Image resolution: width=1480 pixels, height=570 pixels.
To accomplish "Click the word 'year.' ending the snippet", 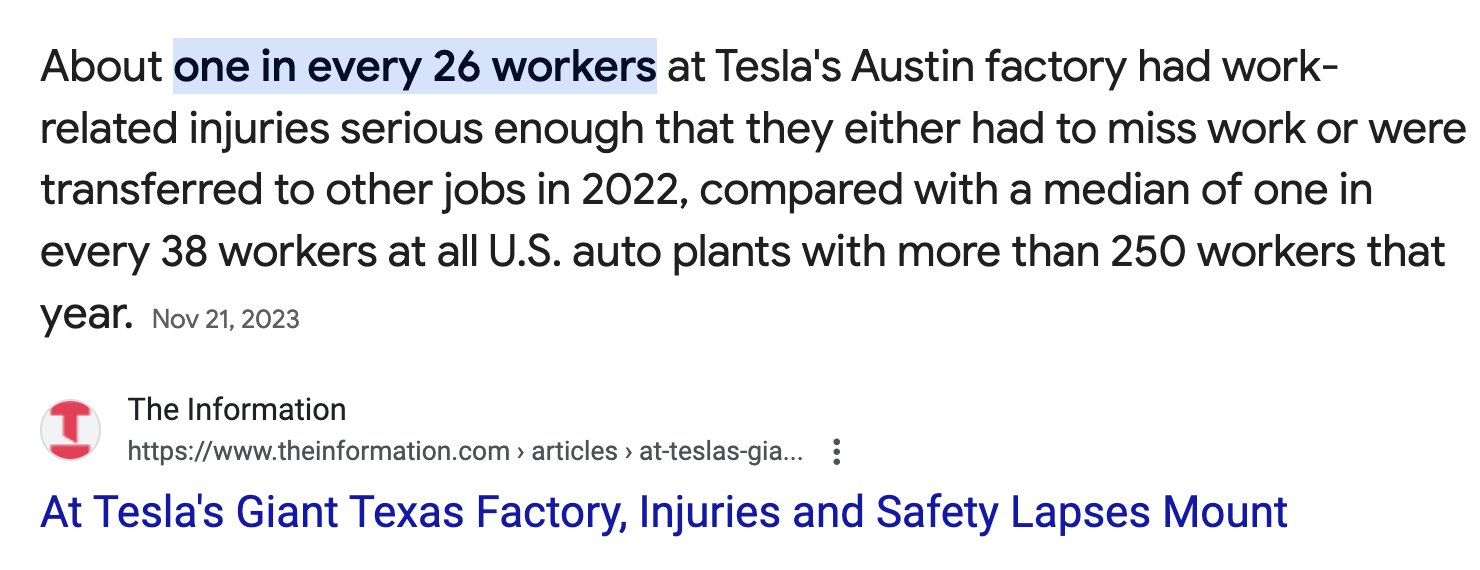I will [x=86, y=314].
